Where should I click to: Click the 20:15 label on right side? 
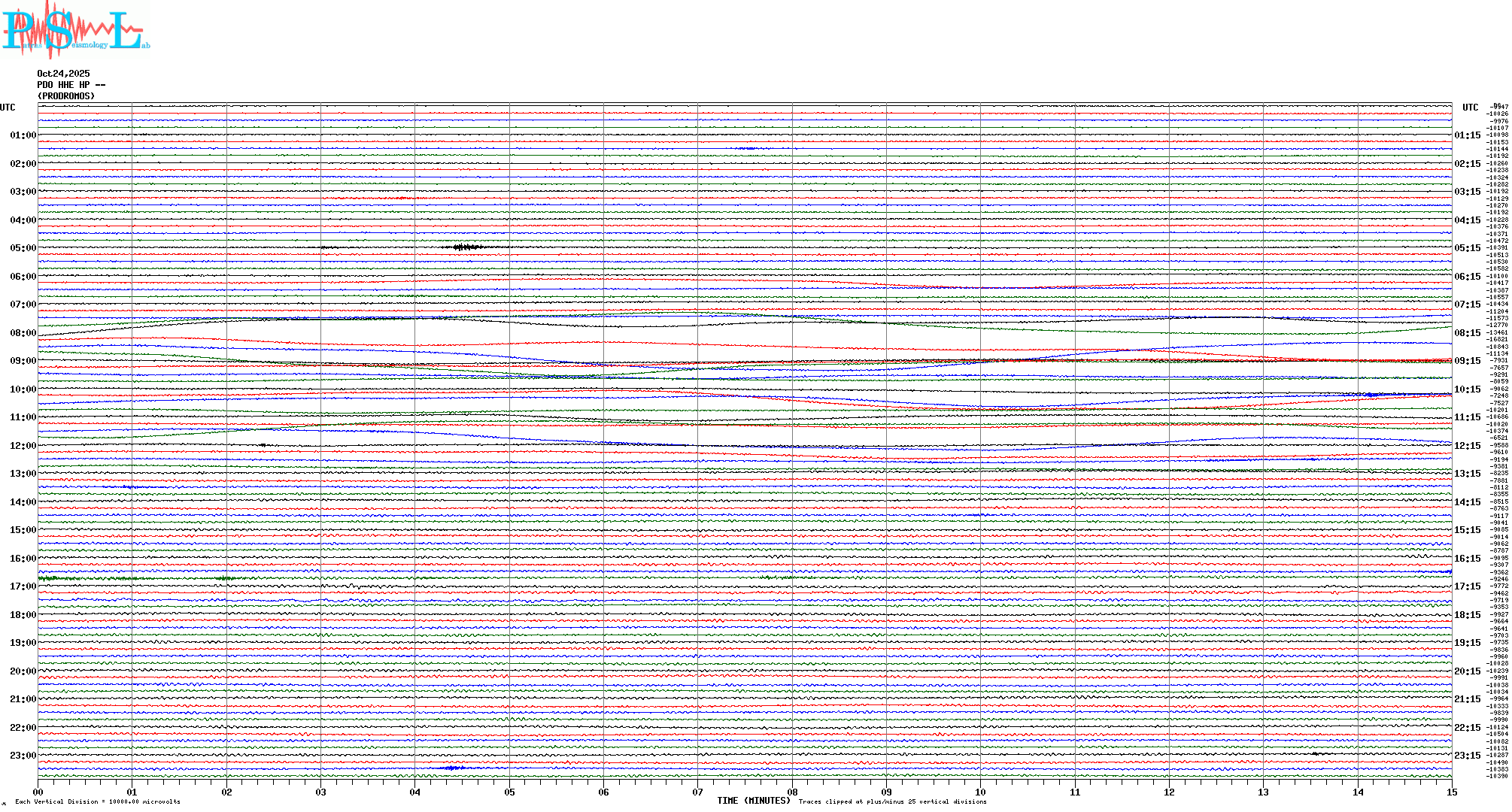click(x=1467, y=671)
